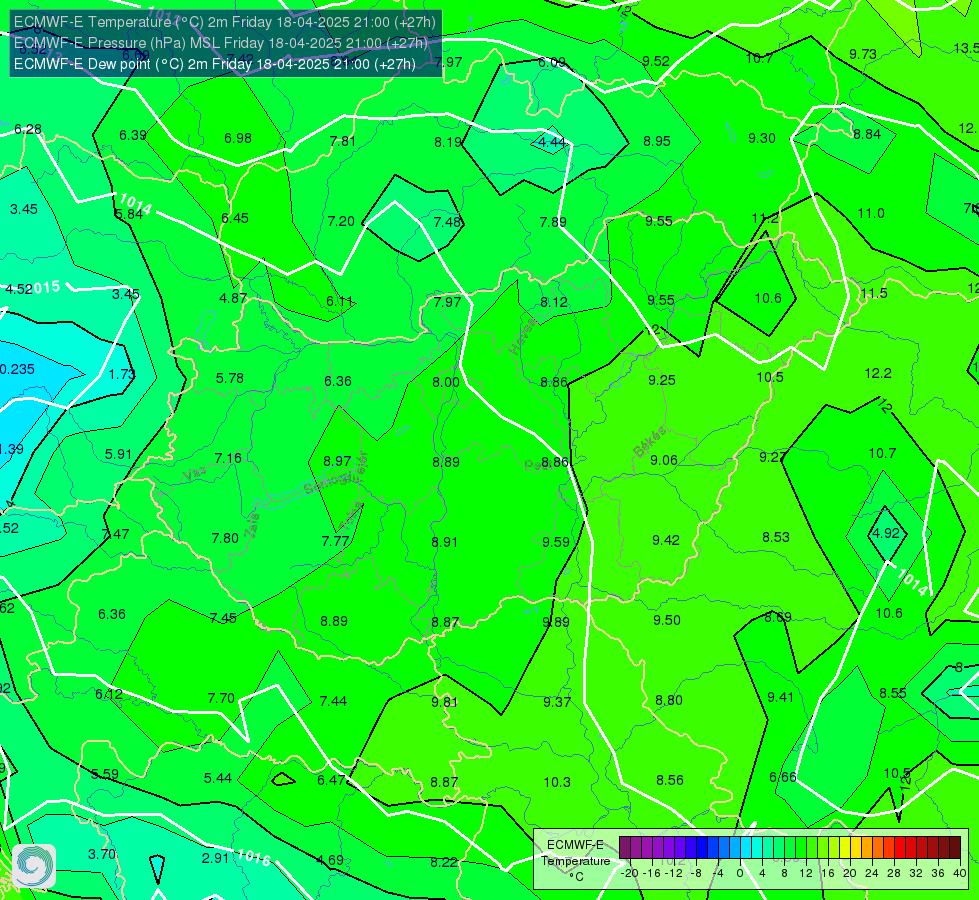Click the 8.95 grid value
979x900 pixels.
[x=657, y=141]
